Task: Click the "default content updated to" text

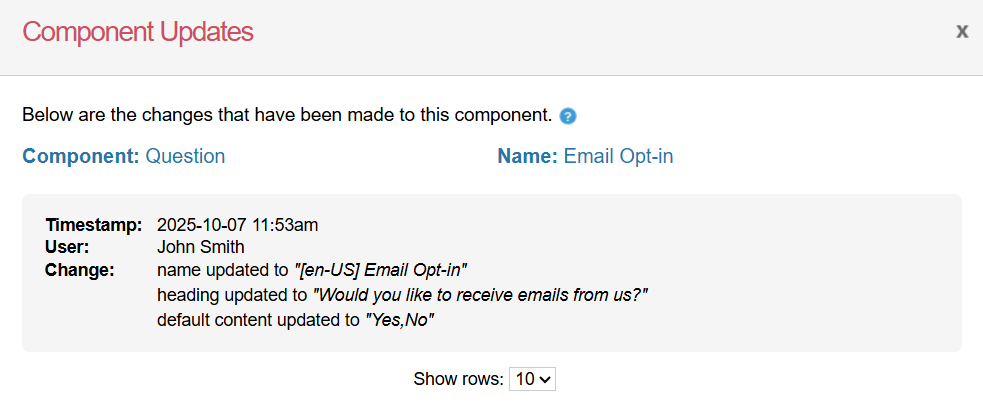Action: pyautogui.click(x=258, y=320)
